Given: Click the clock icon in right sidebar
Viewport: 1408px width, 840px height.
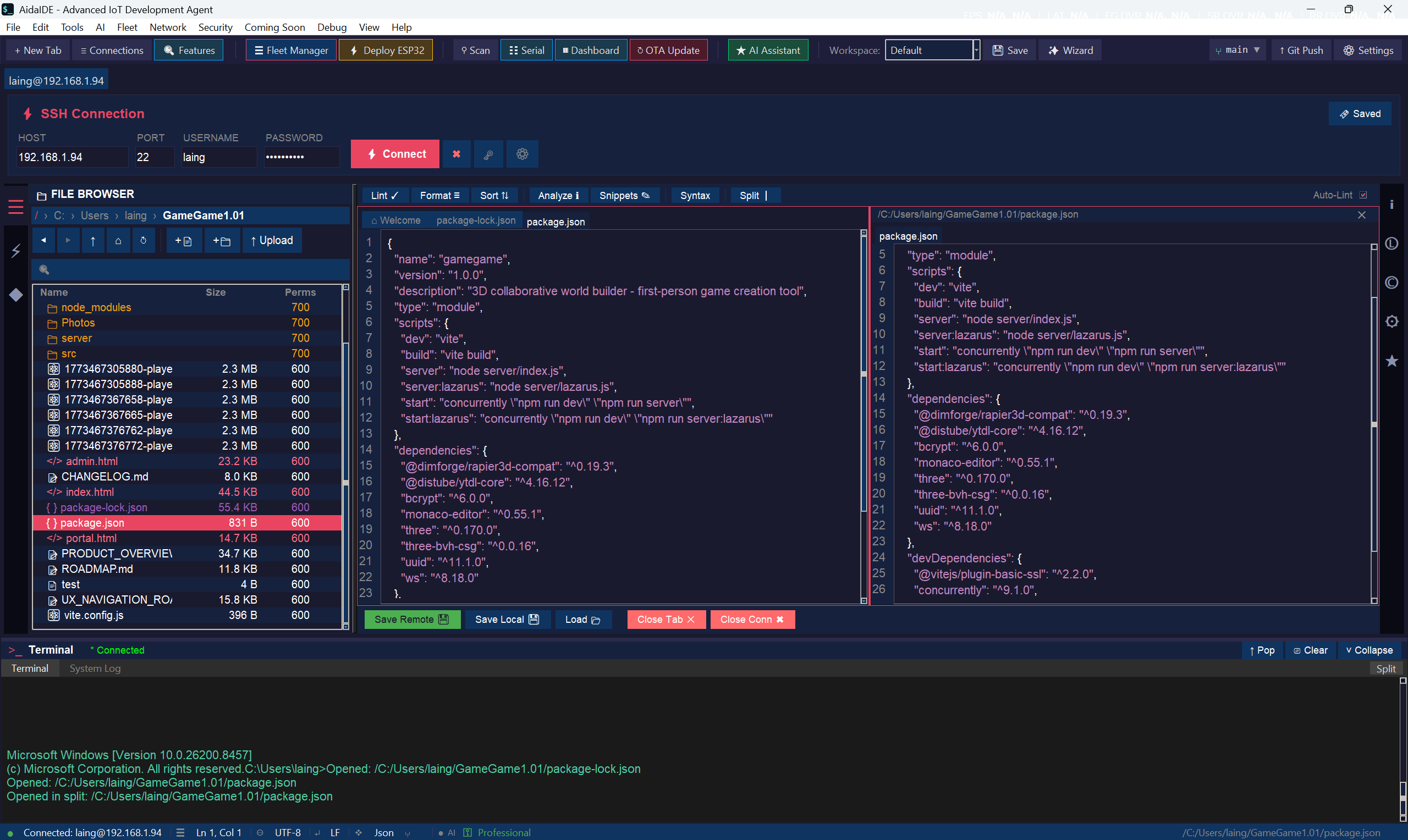Looking at the screenshot, I should pyautogui.click(x=1391, y=244).
